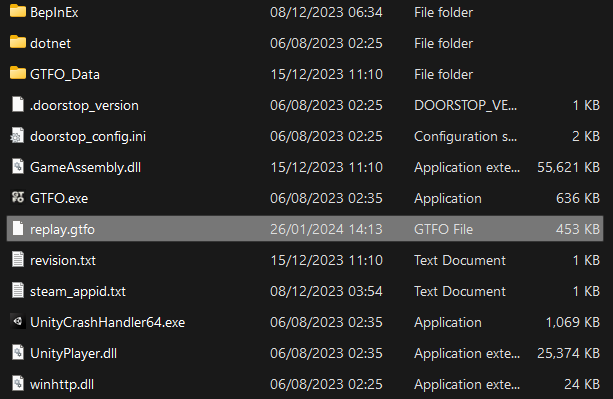
Task: Select the .doorstop_version file name
Action: click(84, 106)
